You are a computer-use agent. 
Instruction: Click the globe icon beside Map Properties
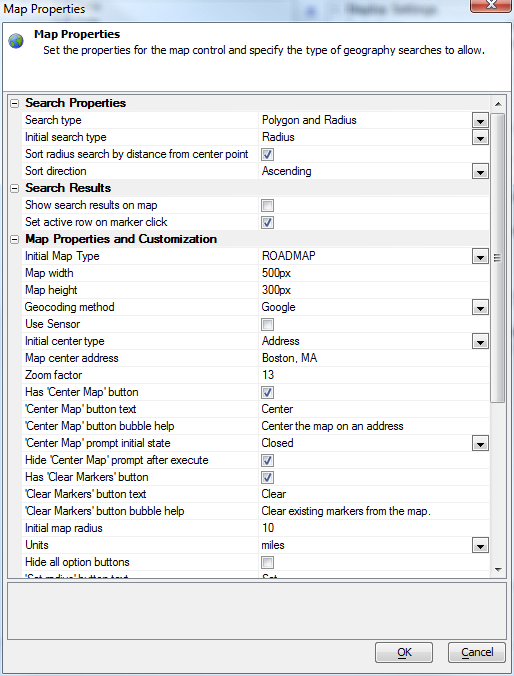click(x=16, y=41)
